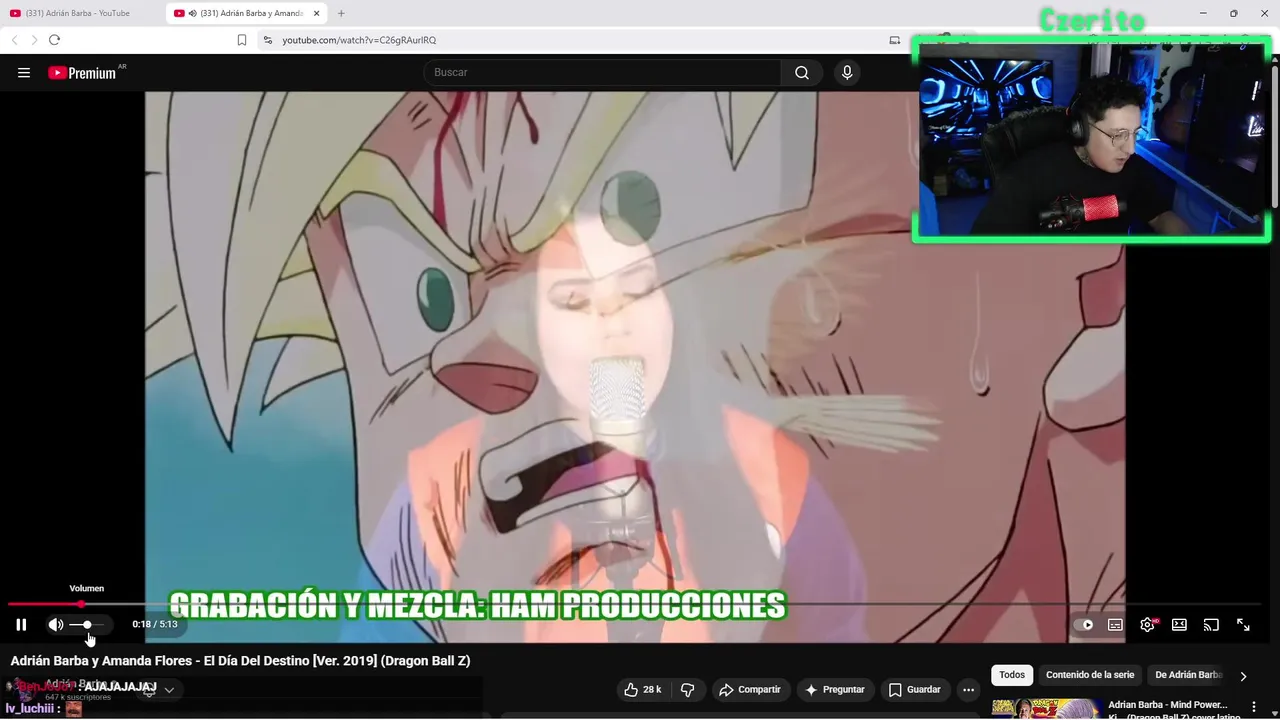Enter fullscreen mode
Image resolution: width=1280 pixels, height=720 pixels.
point(1243,625)
